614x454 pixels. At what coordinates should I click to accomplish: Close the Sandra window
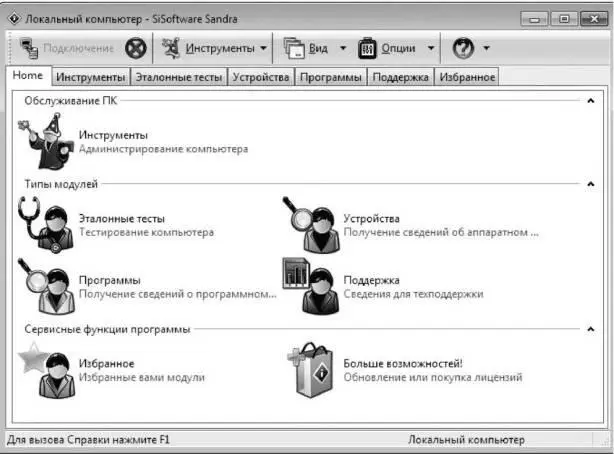(594, 19)
